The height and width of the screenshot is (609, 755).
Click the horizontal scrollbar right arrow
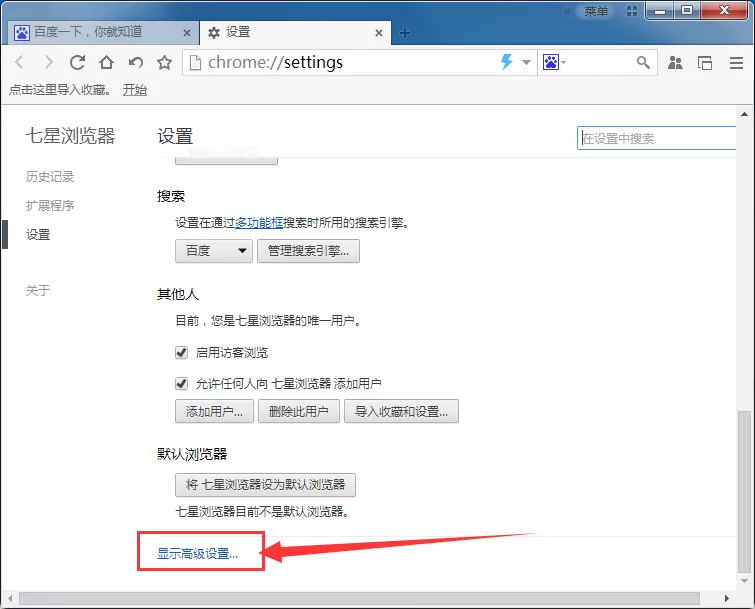(x=727, y=598)
